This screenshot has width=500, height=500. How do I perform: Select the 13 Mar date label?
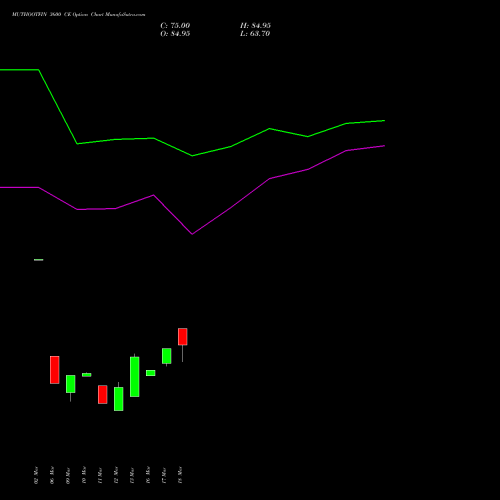click(x=132, y=475)
